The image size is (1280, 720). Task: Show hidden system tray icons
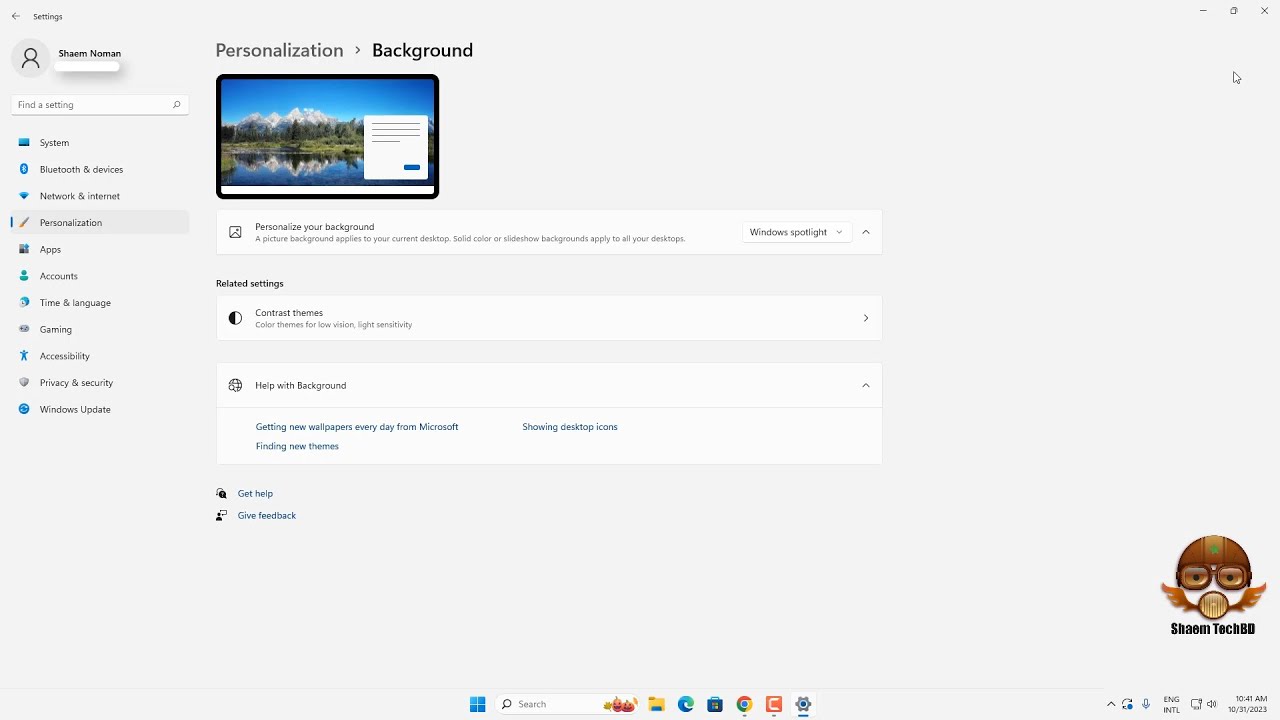coord(1110,704)
